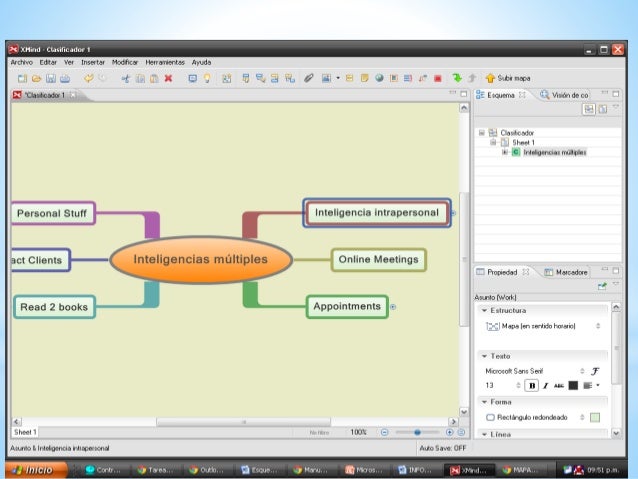Click the Undo arrow icon
The width and height of the screenshot is (638, 479).
click(88, 77)
